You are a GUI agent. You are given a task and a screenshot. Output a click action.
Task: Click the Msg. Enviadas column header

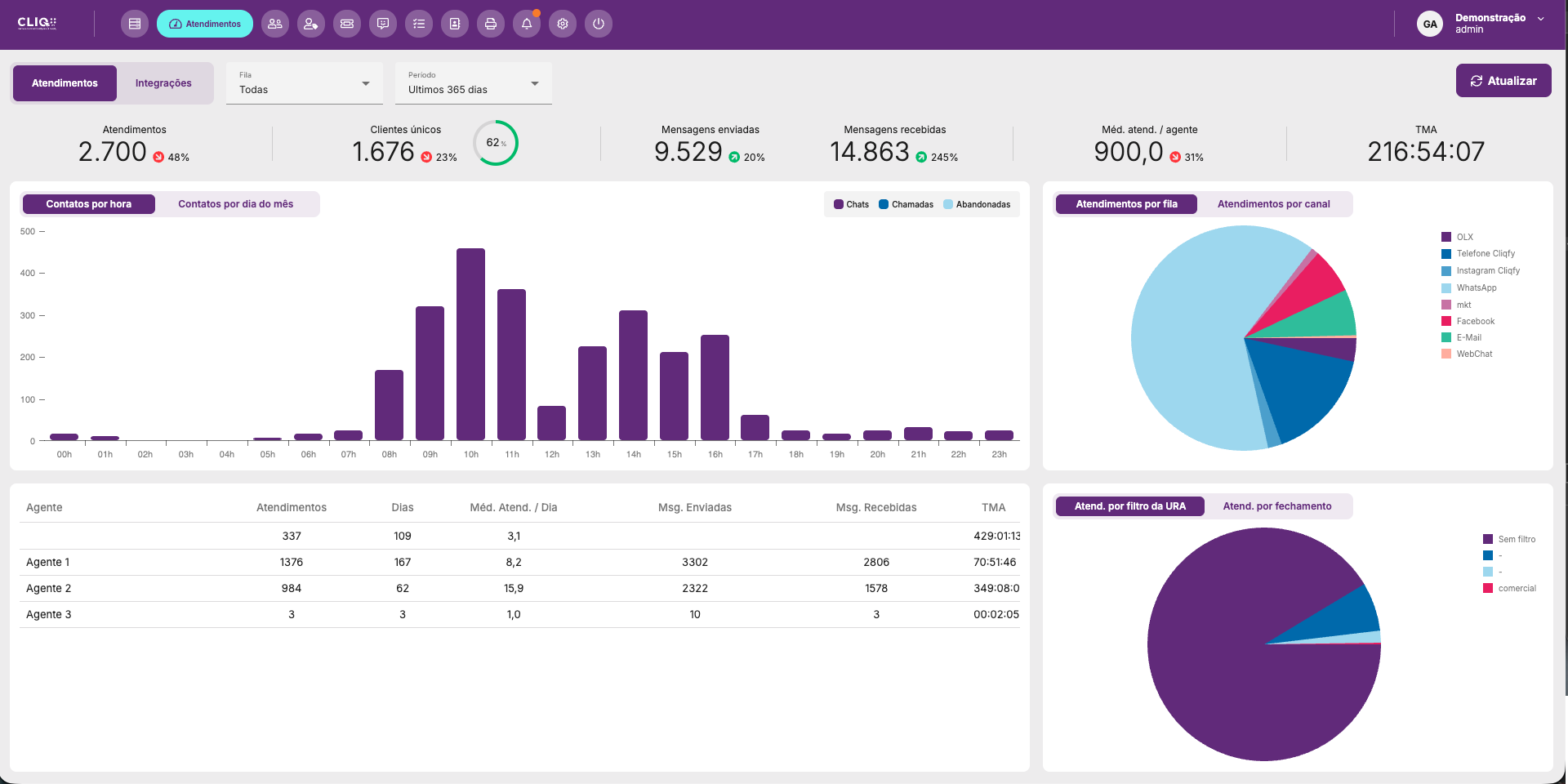(695, 508)
